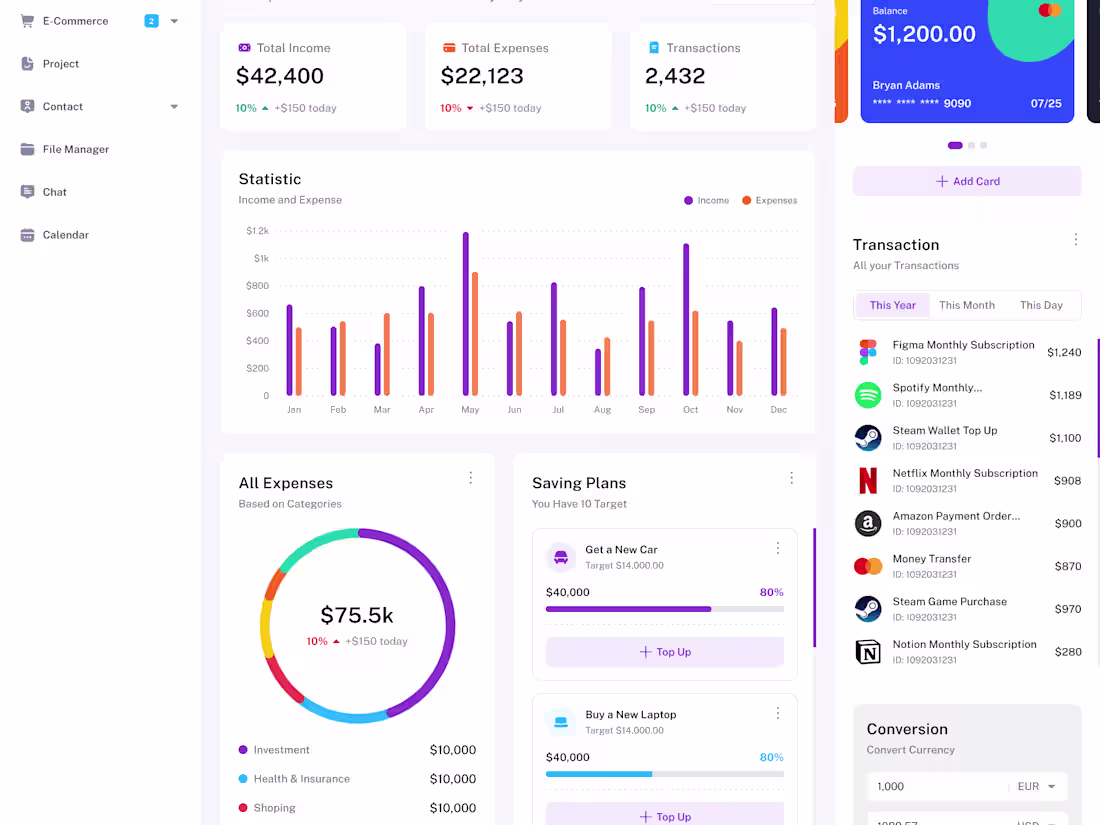Switch to the This Month tab
The height and width of the screenshot is (825, 1100).
pos(966,305)
